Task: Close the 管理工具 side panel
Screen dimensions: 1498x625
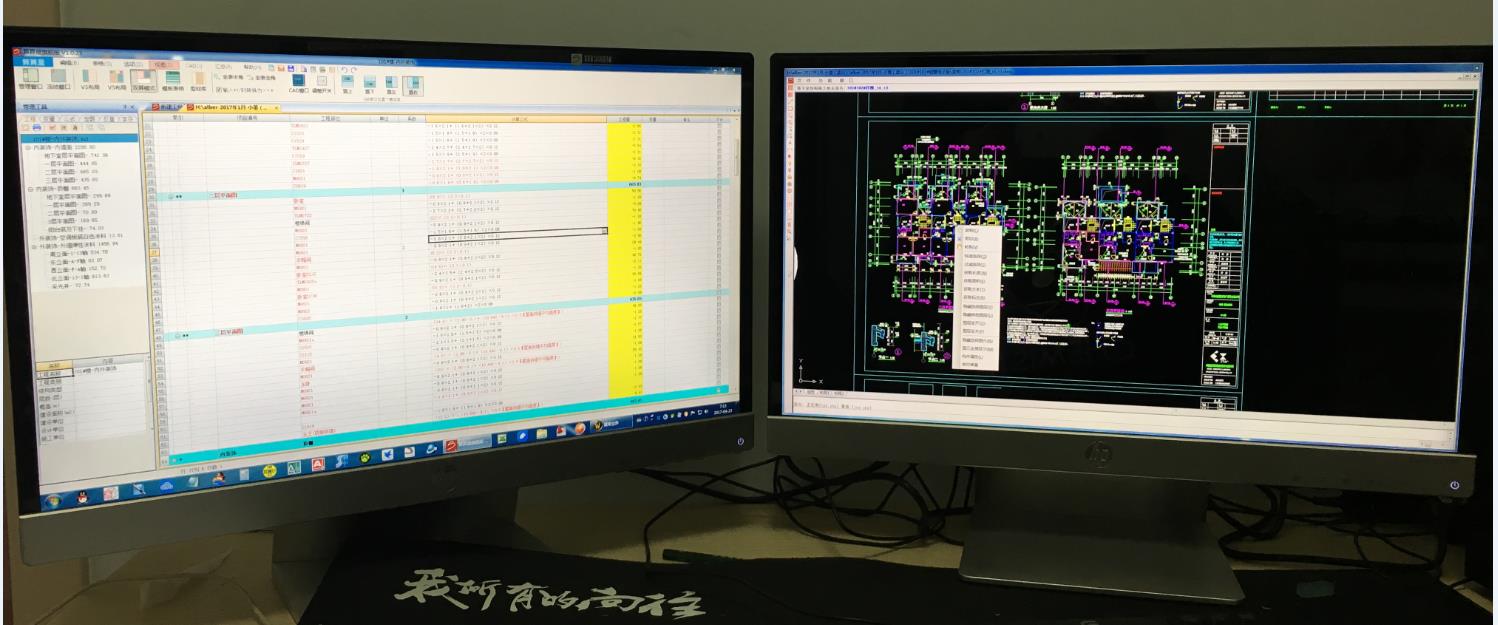Action: click(132, 106)
